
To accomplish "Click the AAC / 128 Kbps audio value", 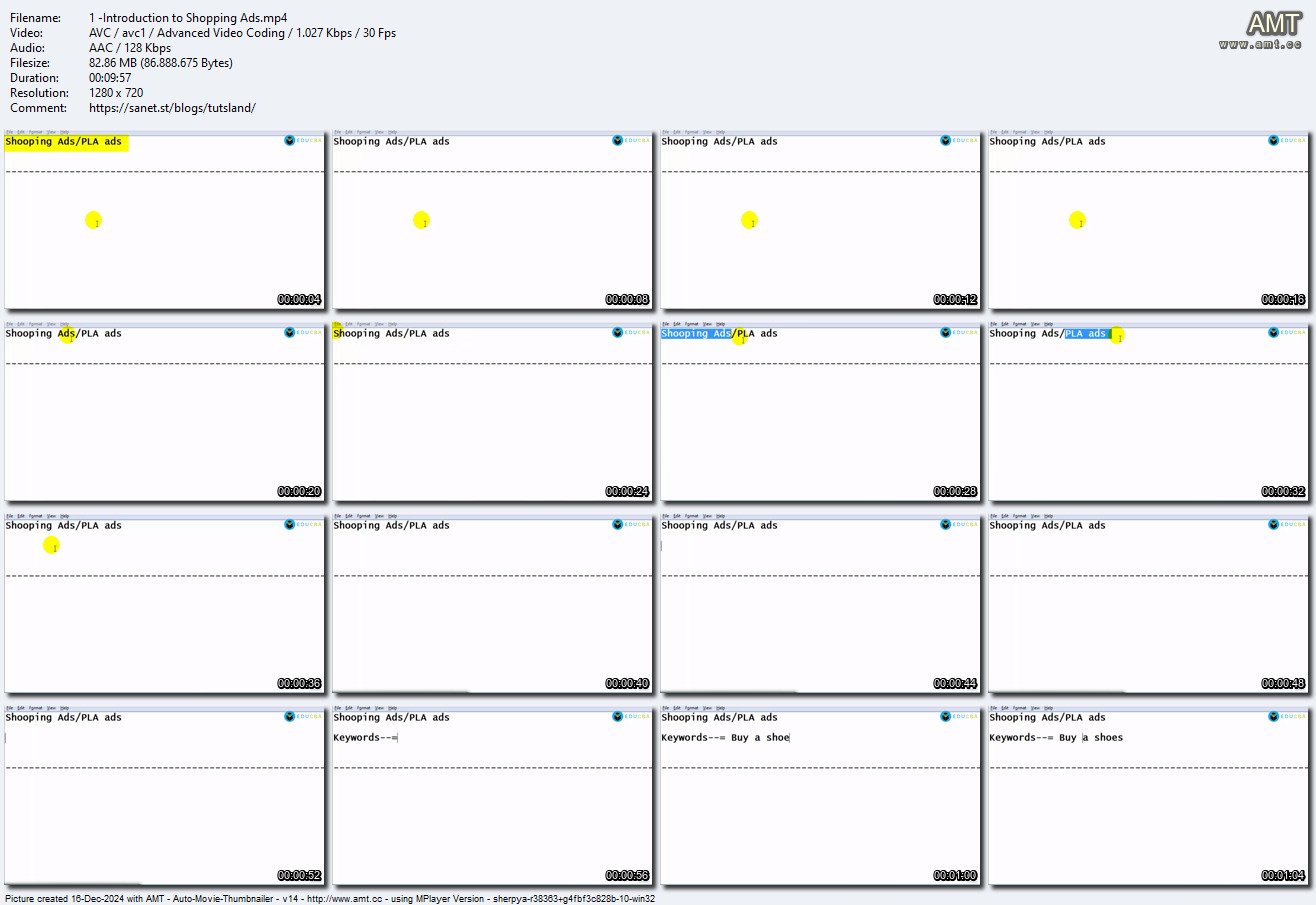I will coord(130,48).
